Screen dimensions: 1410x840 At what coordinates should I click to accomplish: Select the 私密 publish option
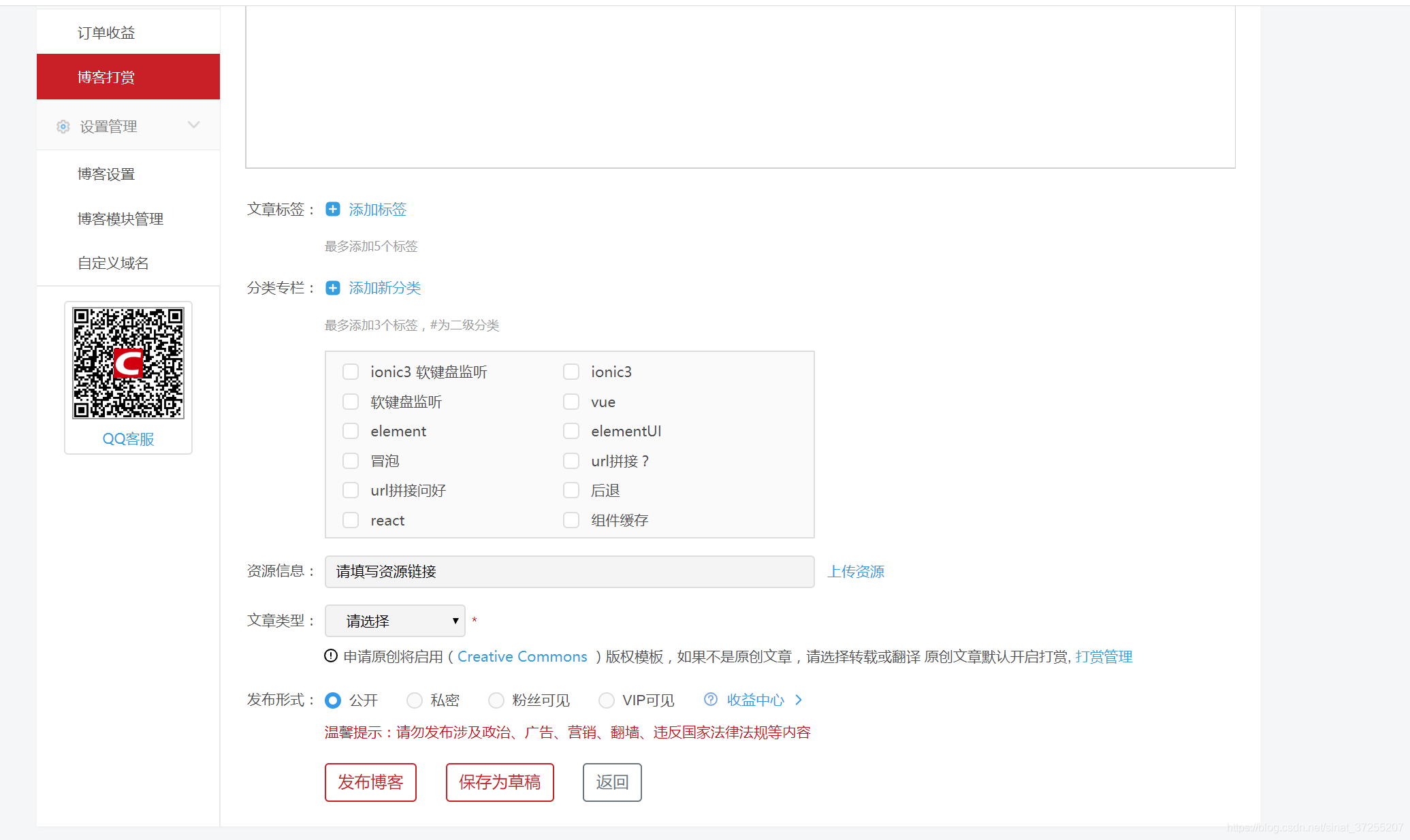(x=415, y=700)
